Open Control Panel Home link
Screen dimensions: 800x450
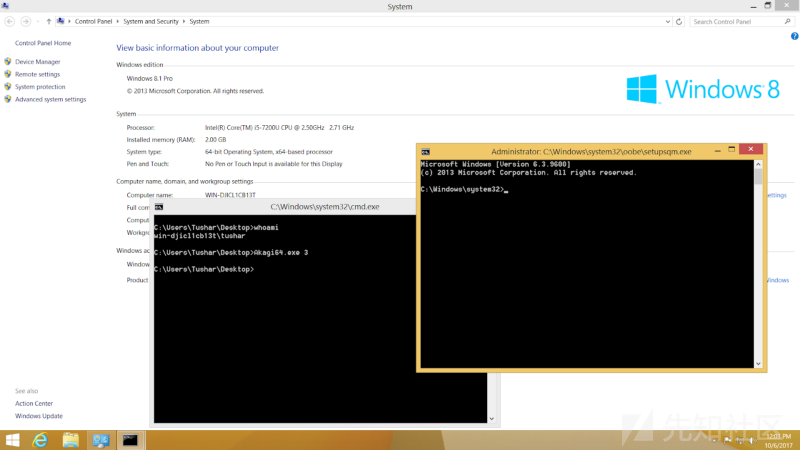(43, 43)
